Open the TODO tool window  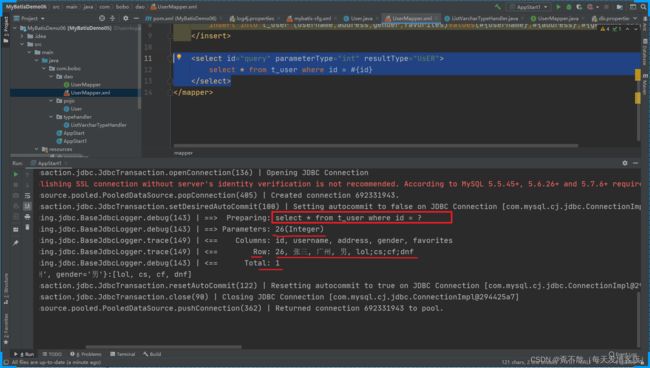click(x=52, y=354)
